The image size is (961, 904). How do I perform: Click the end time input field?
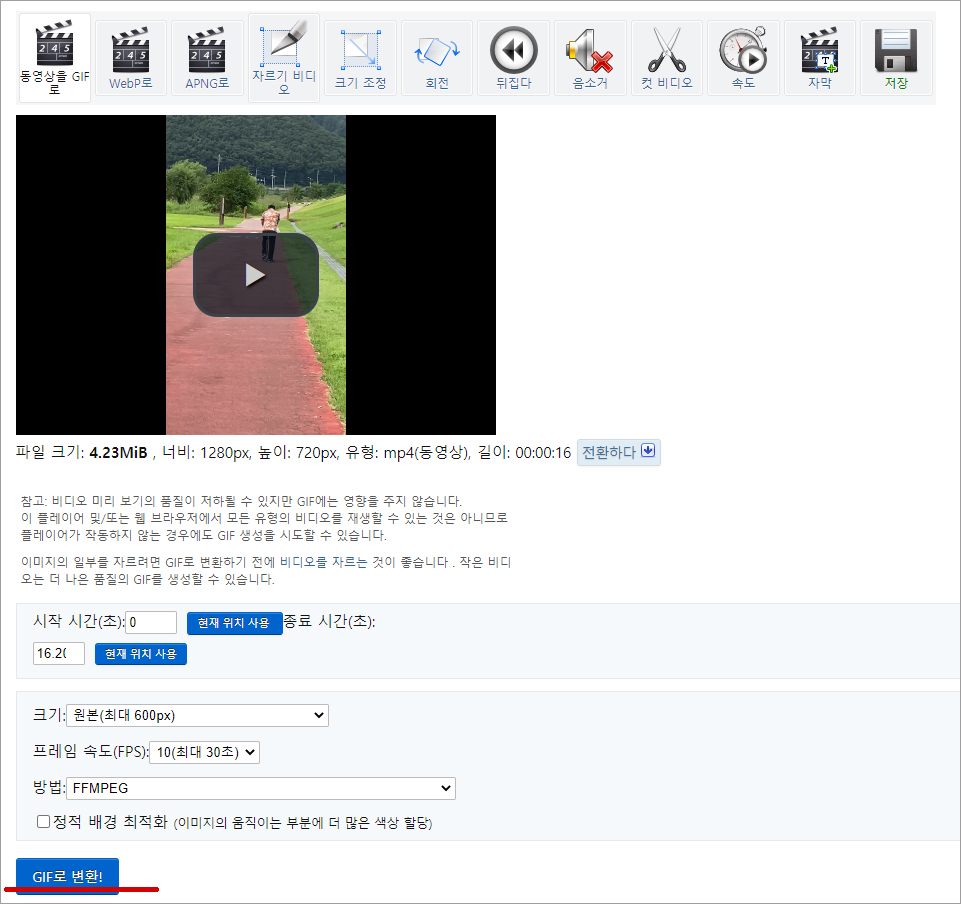59,653
